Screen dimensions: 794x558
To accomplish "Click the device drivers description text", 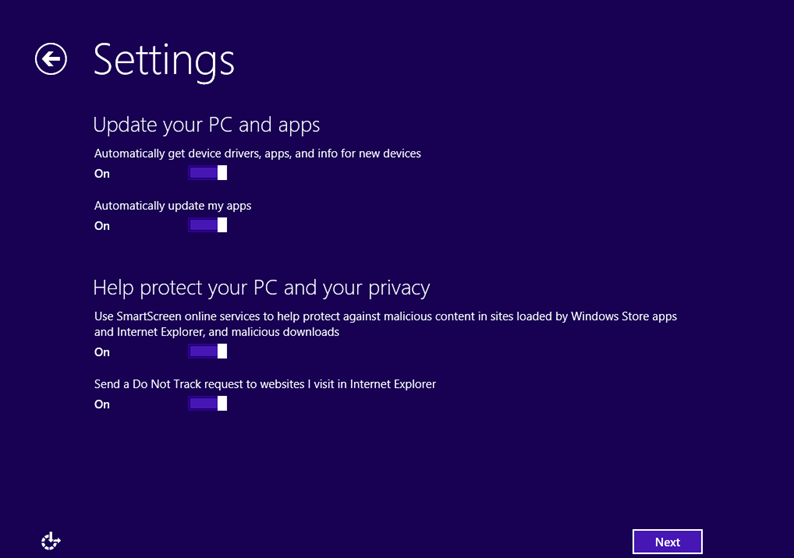I will coord(257,153).
